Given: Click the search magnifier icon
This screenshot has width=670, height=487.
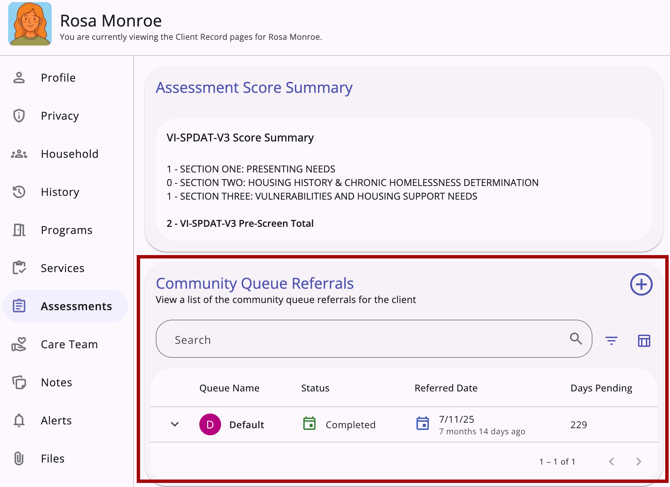Looking at the screenshot, I should 575,339.
